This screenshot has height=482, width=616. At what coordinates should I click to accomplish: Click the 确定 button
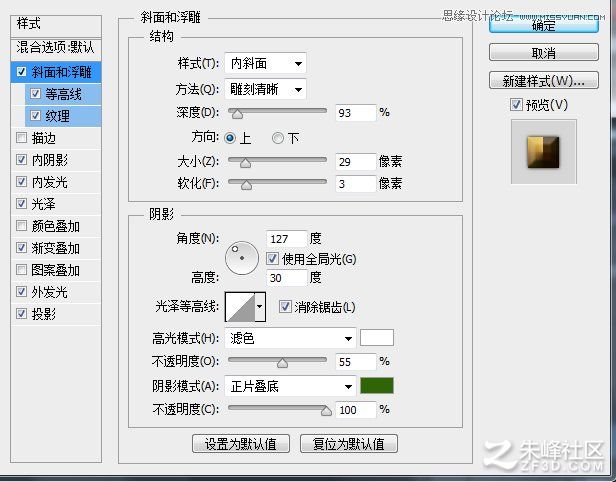coord(544,26)
